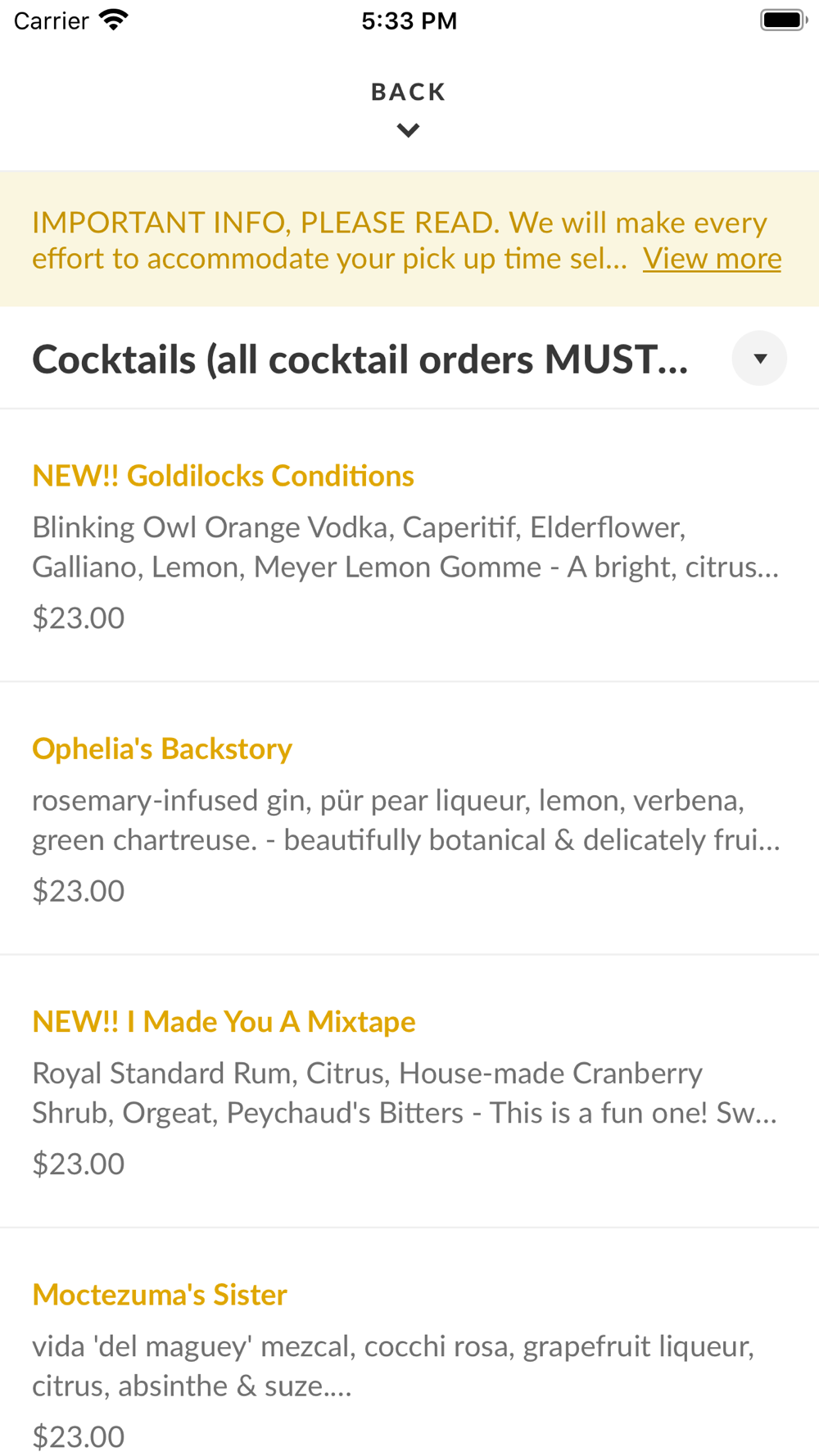
Task: Tap the 5:33 PM clock in status bar
Action: [409, 20]
